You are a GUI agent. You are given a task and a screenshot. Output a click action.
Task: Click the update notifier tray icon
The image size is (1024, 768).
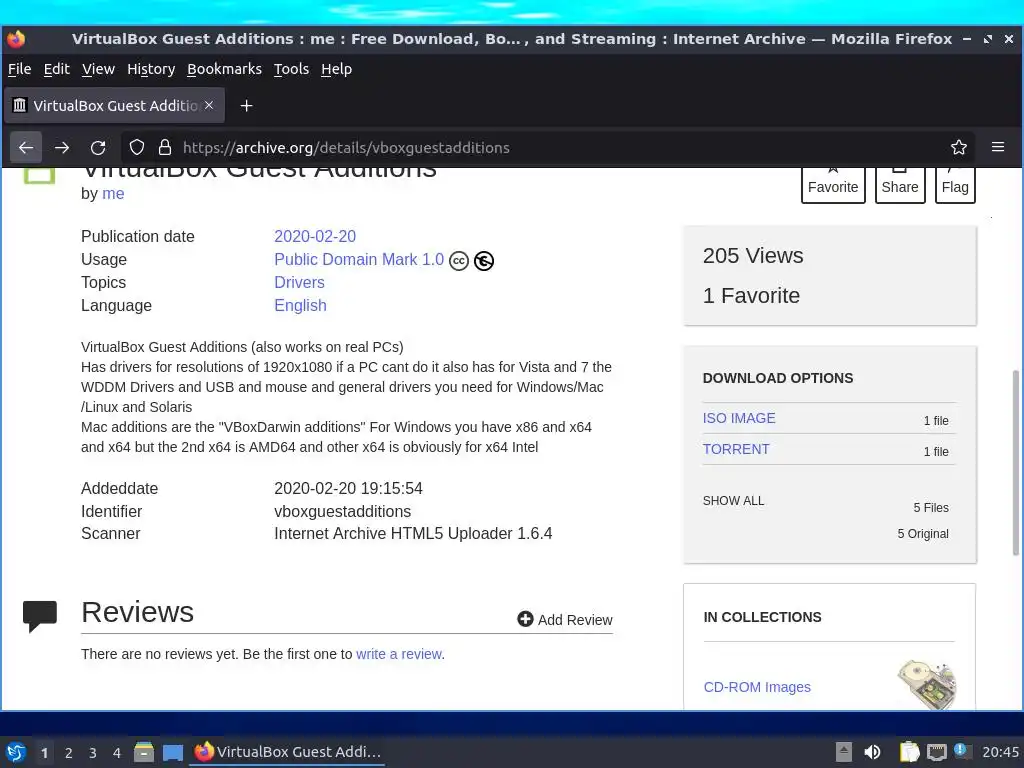coord(962,751)
